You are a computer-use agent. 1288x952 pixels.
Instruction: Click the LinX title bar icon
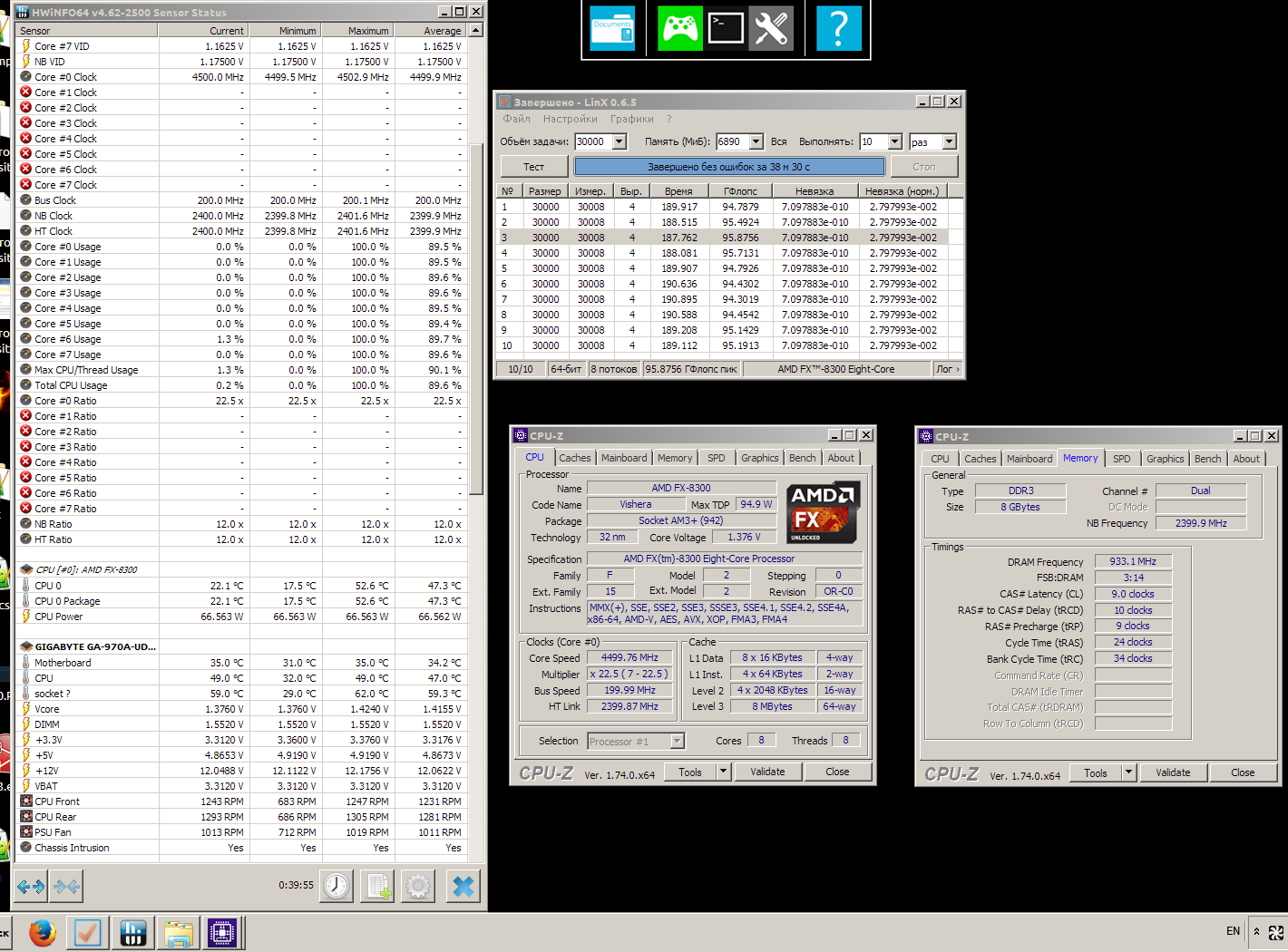504,102
